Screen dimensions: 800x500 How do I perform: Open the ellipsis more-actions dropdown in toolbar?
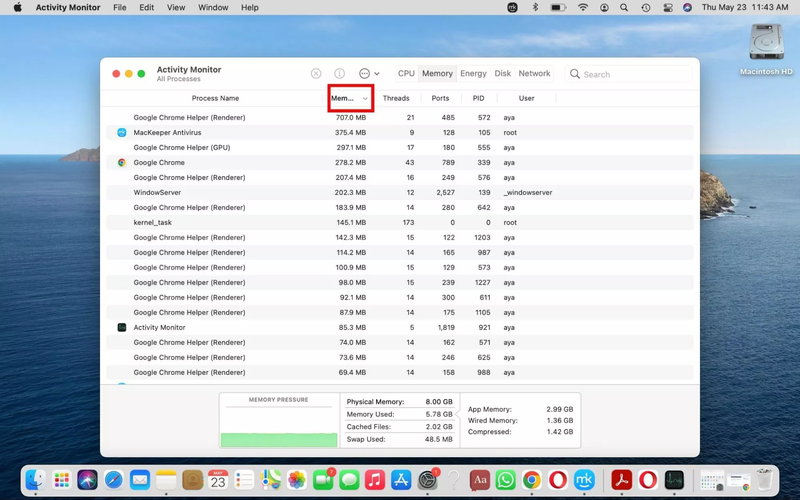369,73
